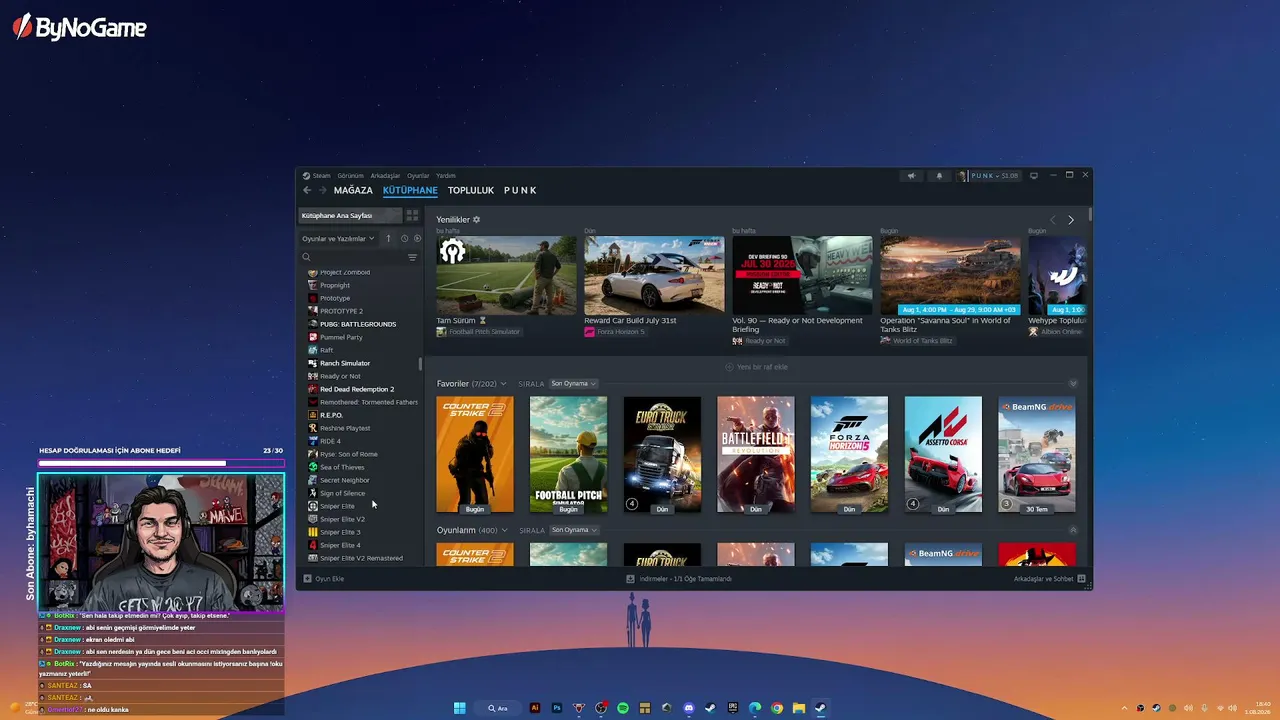Switch to Big Picture mode icon

click(x=1034, y=176)
